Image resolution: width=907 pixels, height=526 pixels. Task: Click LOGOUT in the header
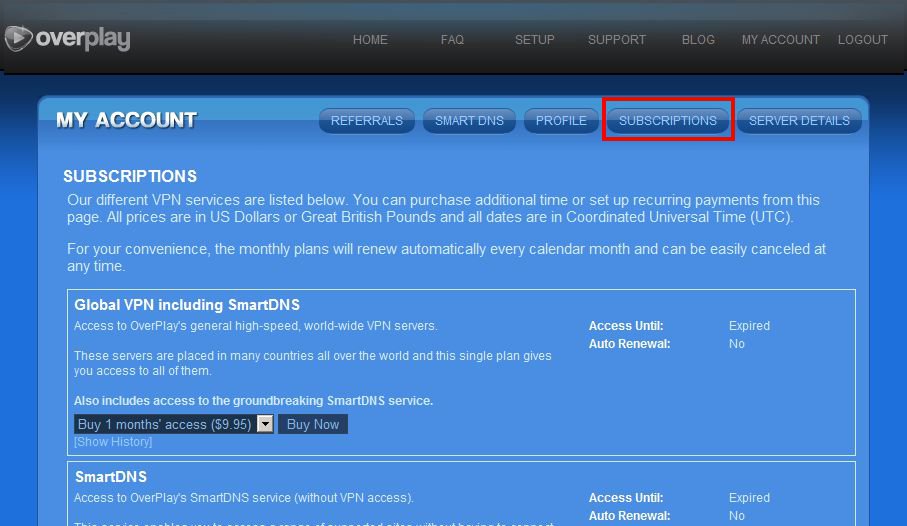862,40
